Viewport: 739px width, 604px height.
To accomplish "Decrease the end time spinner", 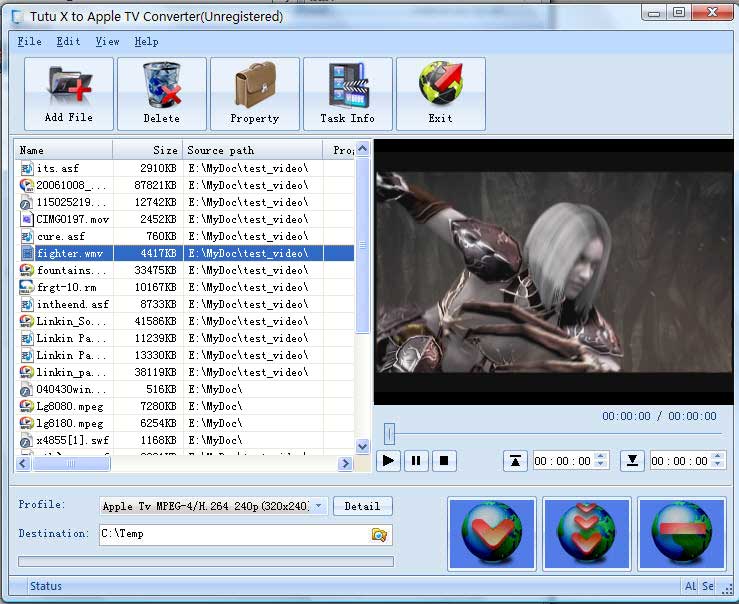I will 717,465.
